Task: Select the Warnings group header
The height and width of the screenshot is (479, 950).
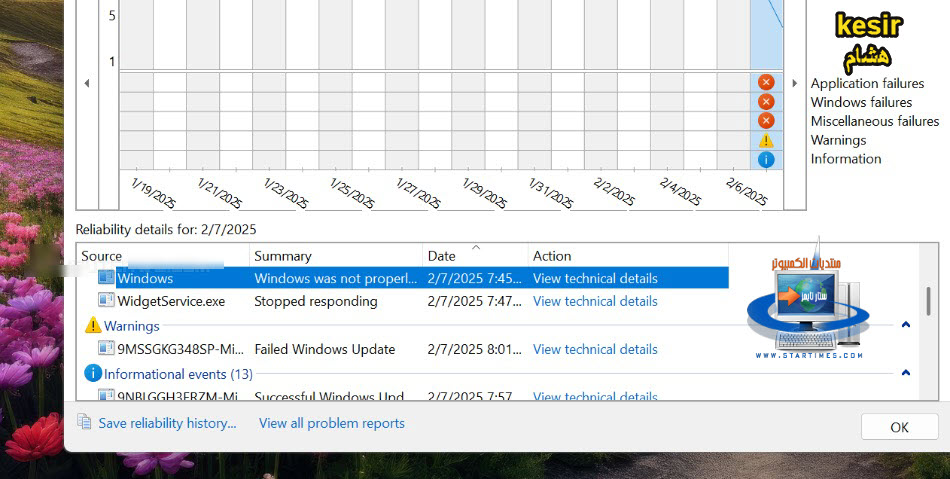Action: [131, 326]
